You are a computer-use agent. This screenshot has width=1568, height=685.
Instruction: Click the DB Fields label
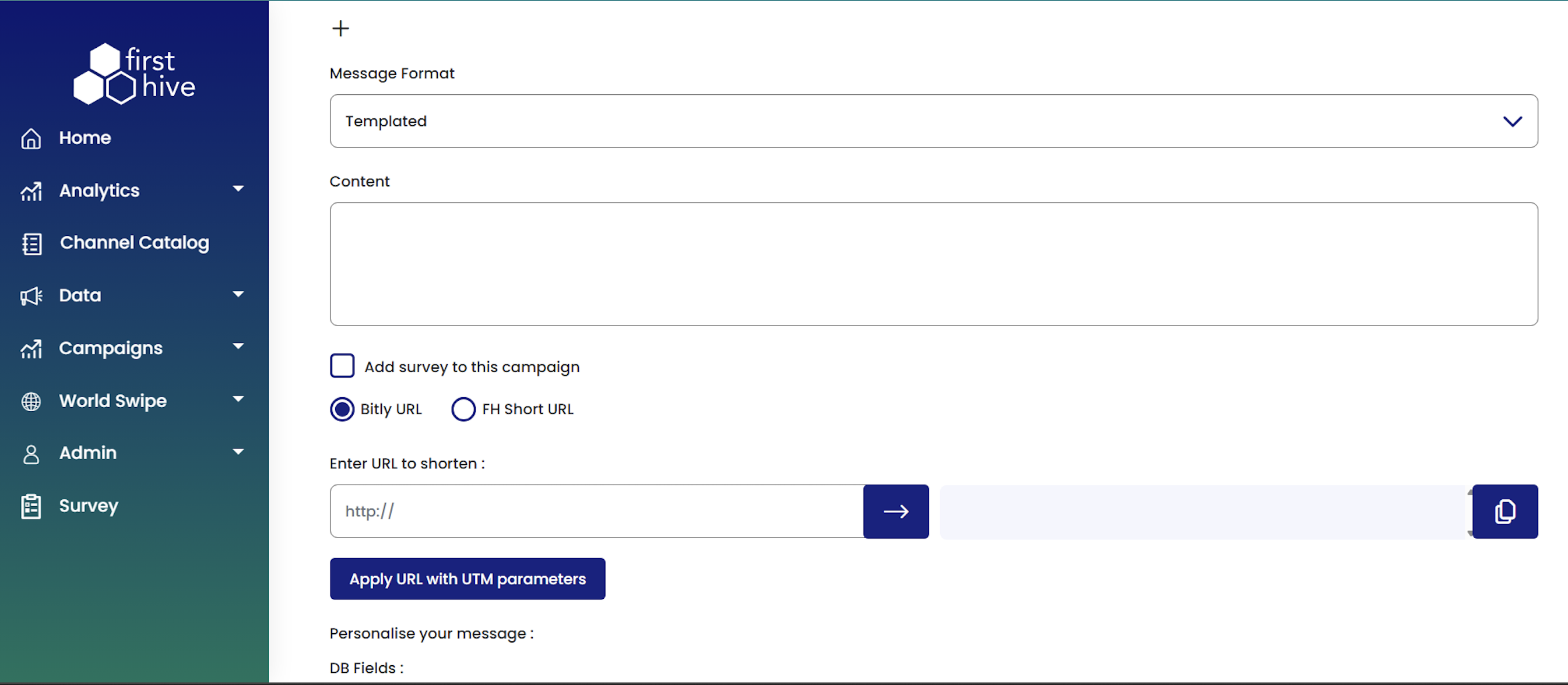(367, 668)
